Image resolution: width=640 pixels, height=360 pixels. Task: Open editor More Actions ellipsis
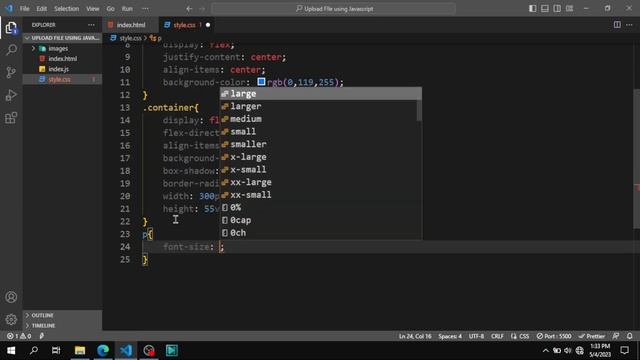click(629, 25)
